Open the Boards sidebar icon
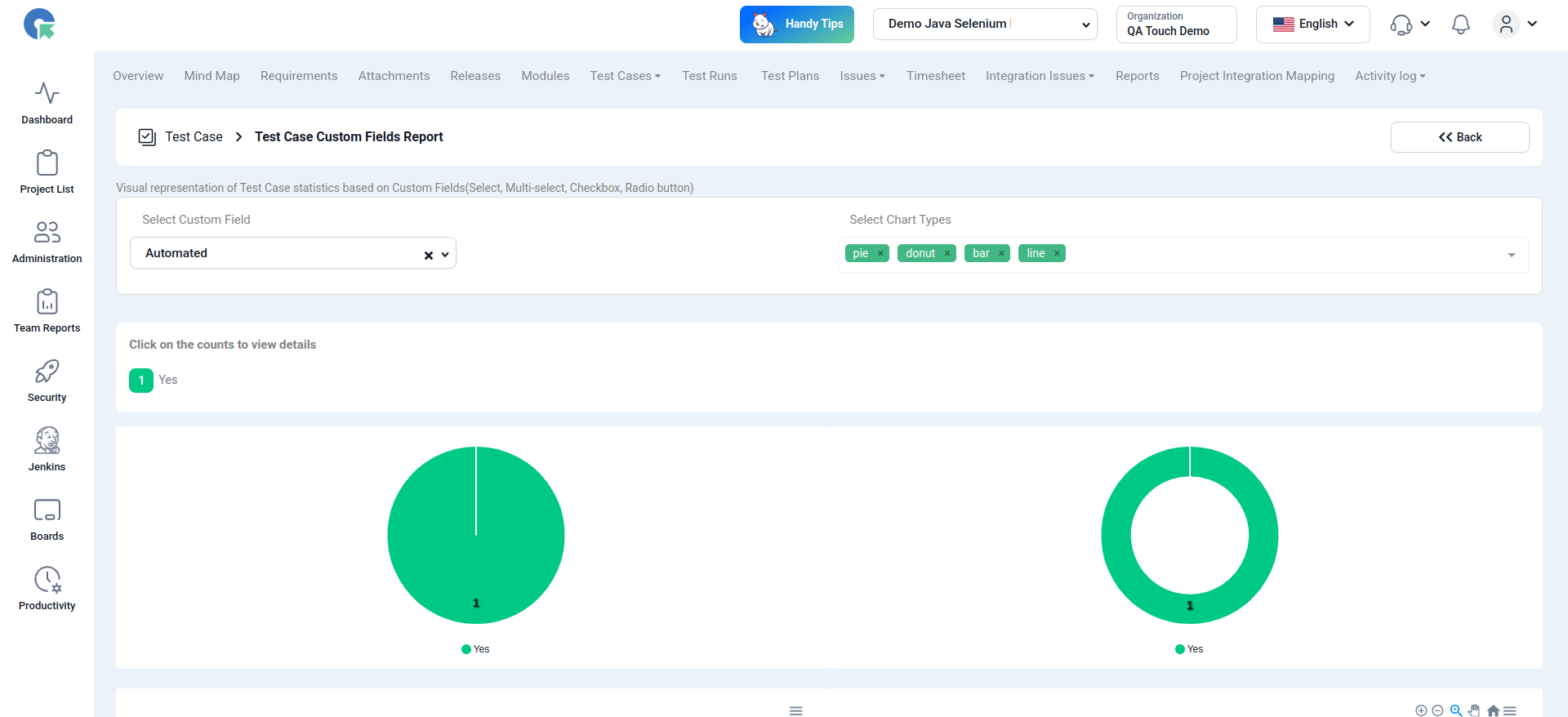 (47, 519)
